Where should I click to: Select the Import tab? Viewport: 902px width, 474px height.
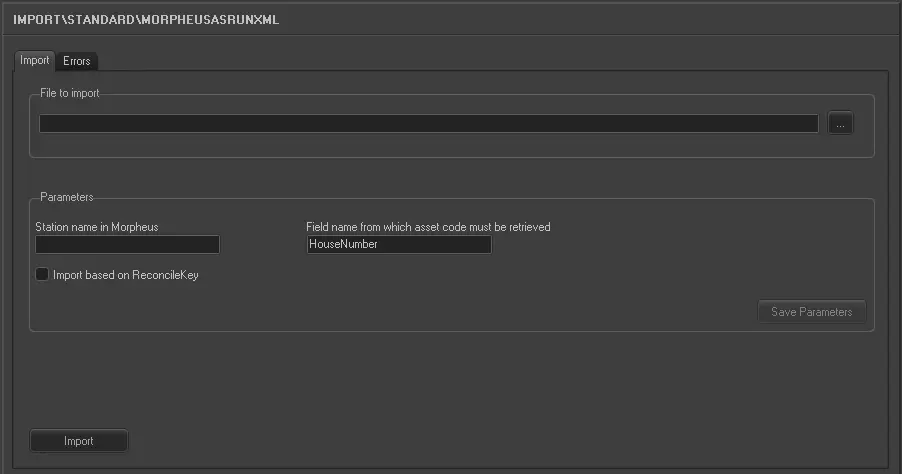click(35, 60)
